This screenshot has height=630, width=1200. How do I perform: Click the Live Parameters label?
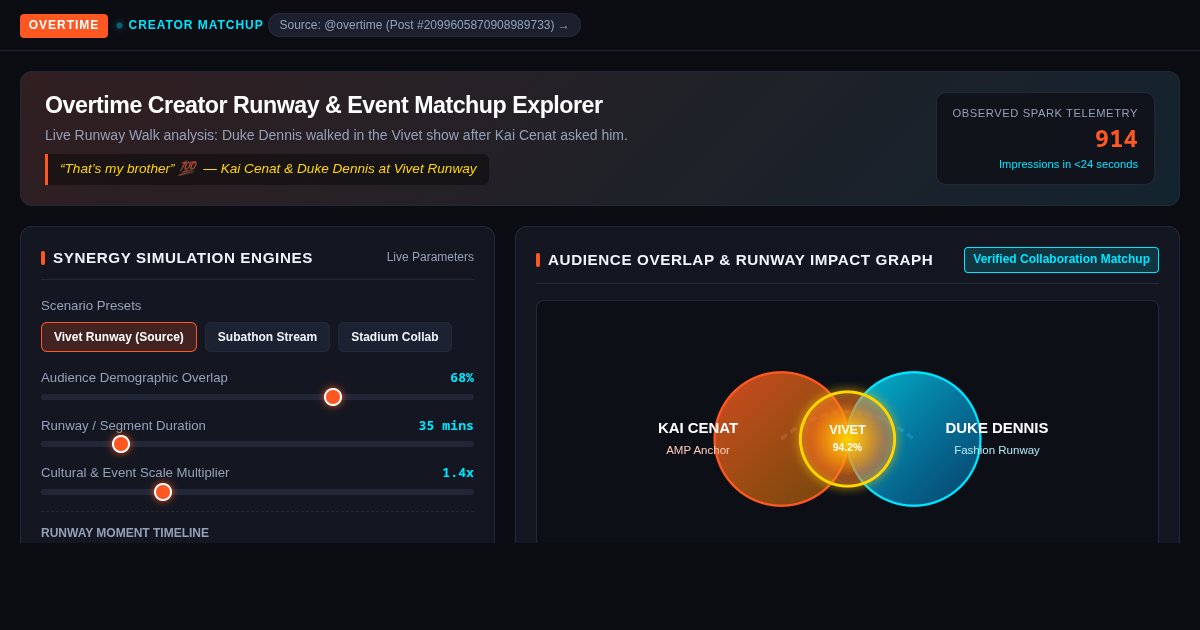[430, 257]
